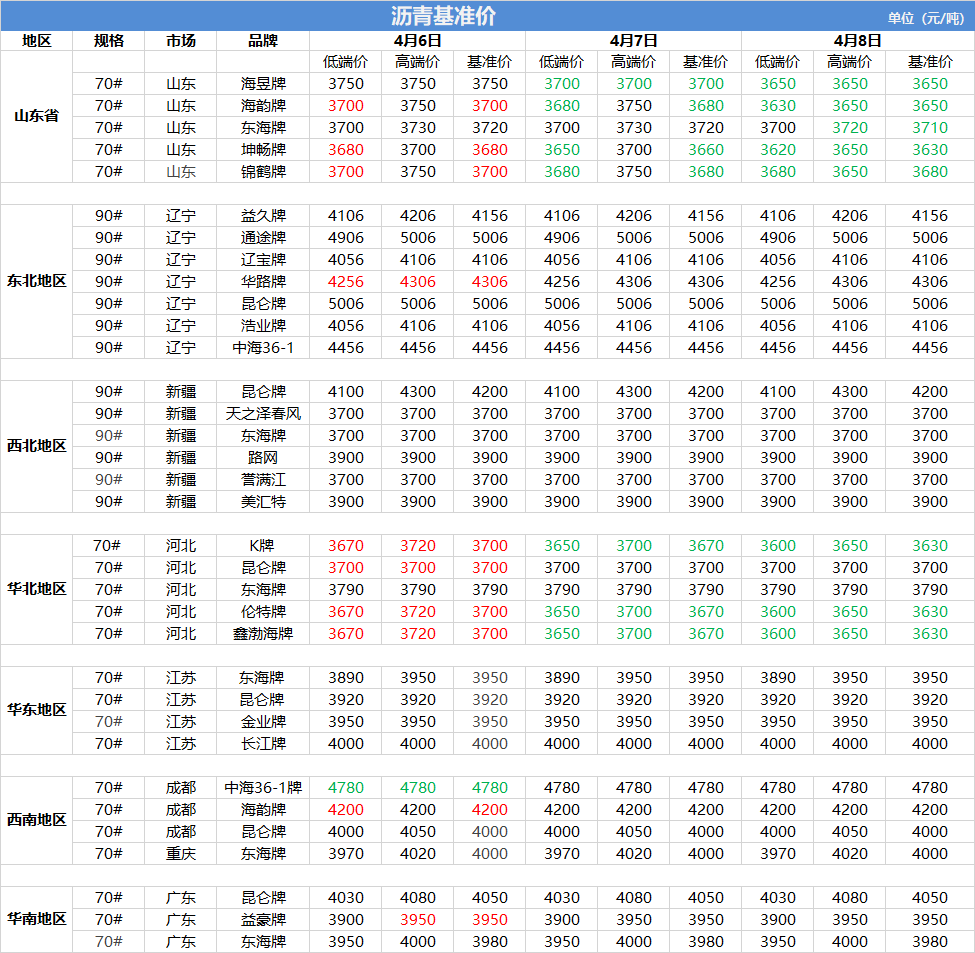Select the 地区 column header
This screenshot has height=953, width=975.
tap(36, 40)
